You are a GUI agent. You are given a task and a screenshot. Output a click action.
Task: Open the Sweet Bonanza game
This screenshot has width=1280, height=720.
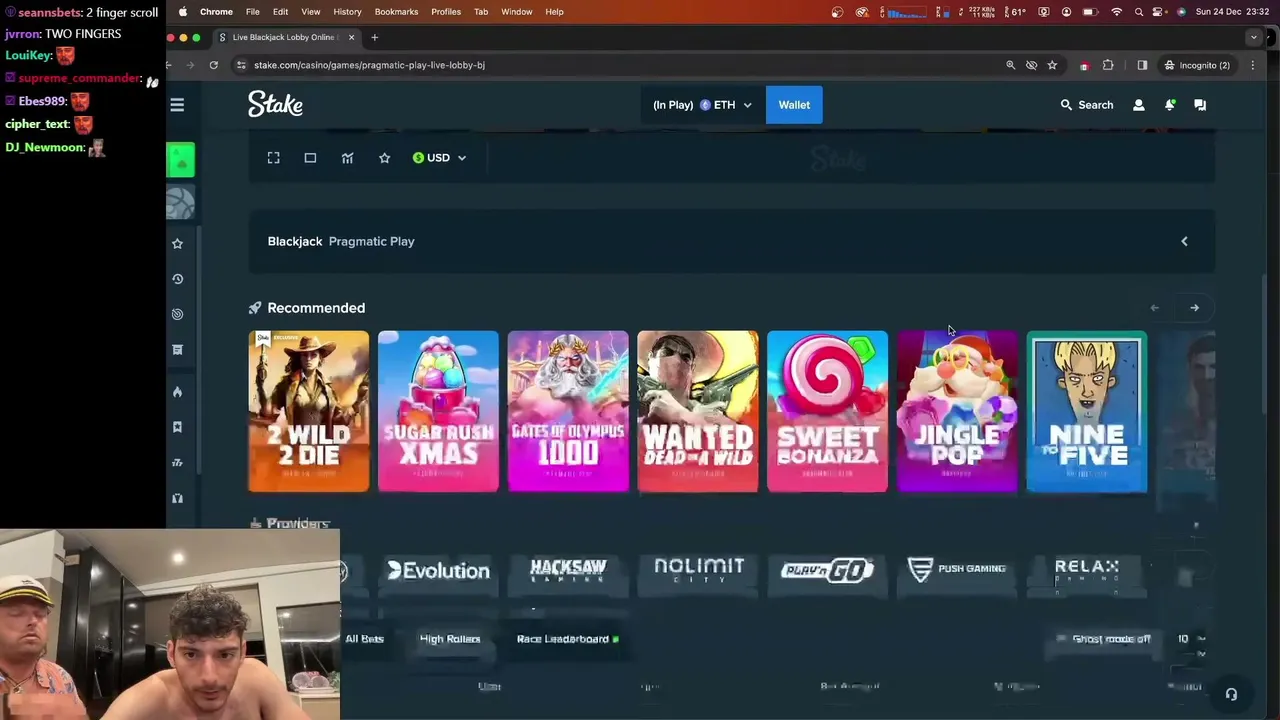pos(827,411)
